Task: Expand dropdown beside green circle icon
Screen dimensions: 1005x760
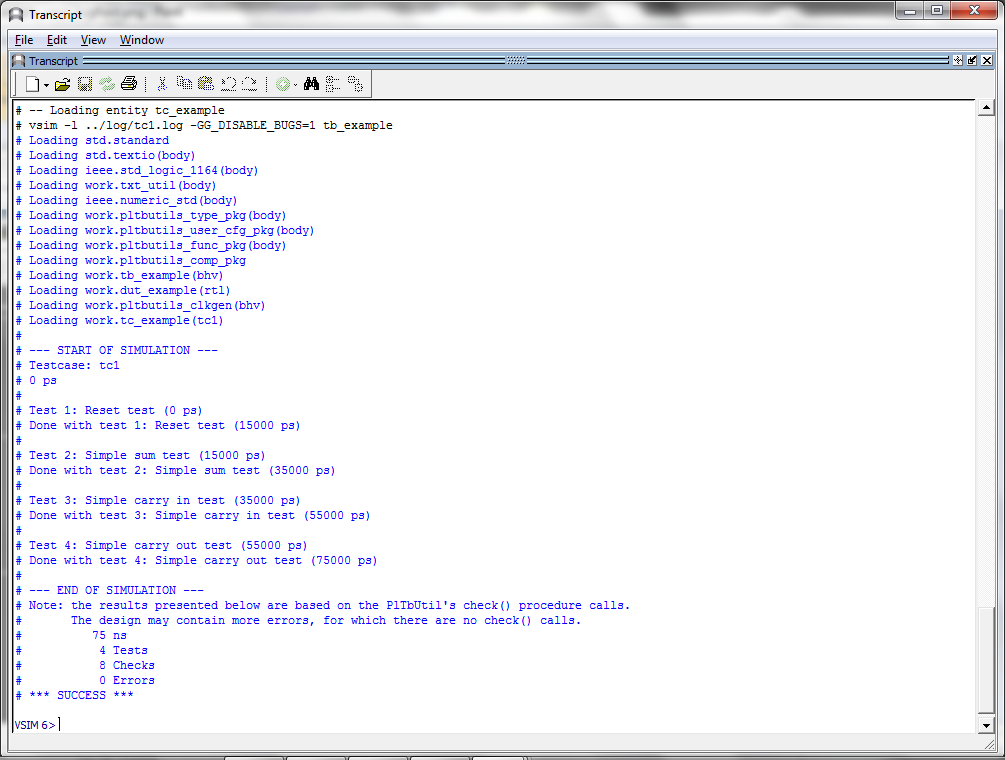Action: 296,85
